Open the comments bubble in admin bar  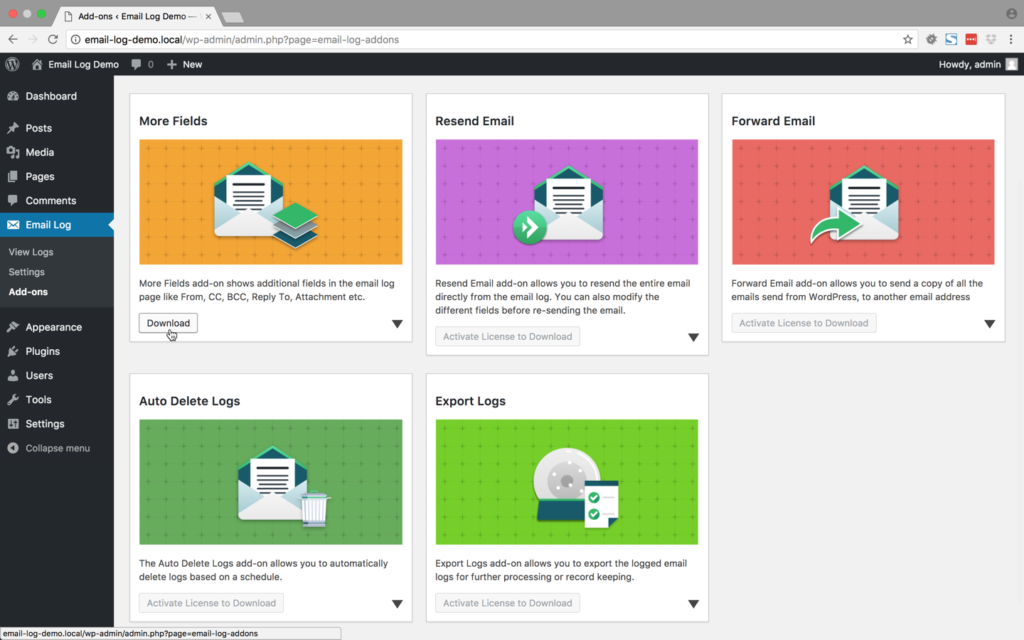click(136, 64)
